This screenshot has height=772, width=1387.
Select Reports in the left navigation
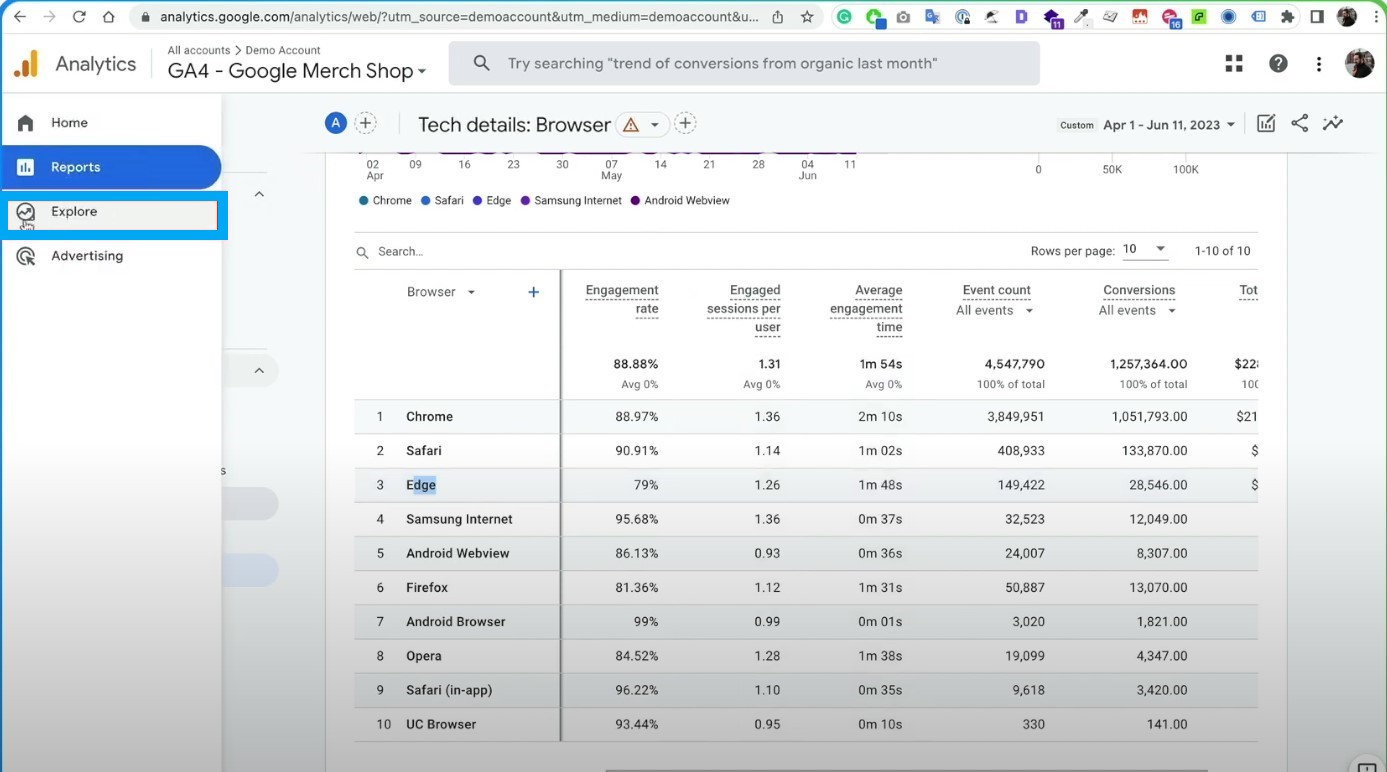(111, 167)
